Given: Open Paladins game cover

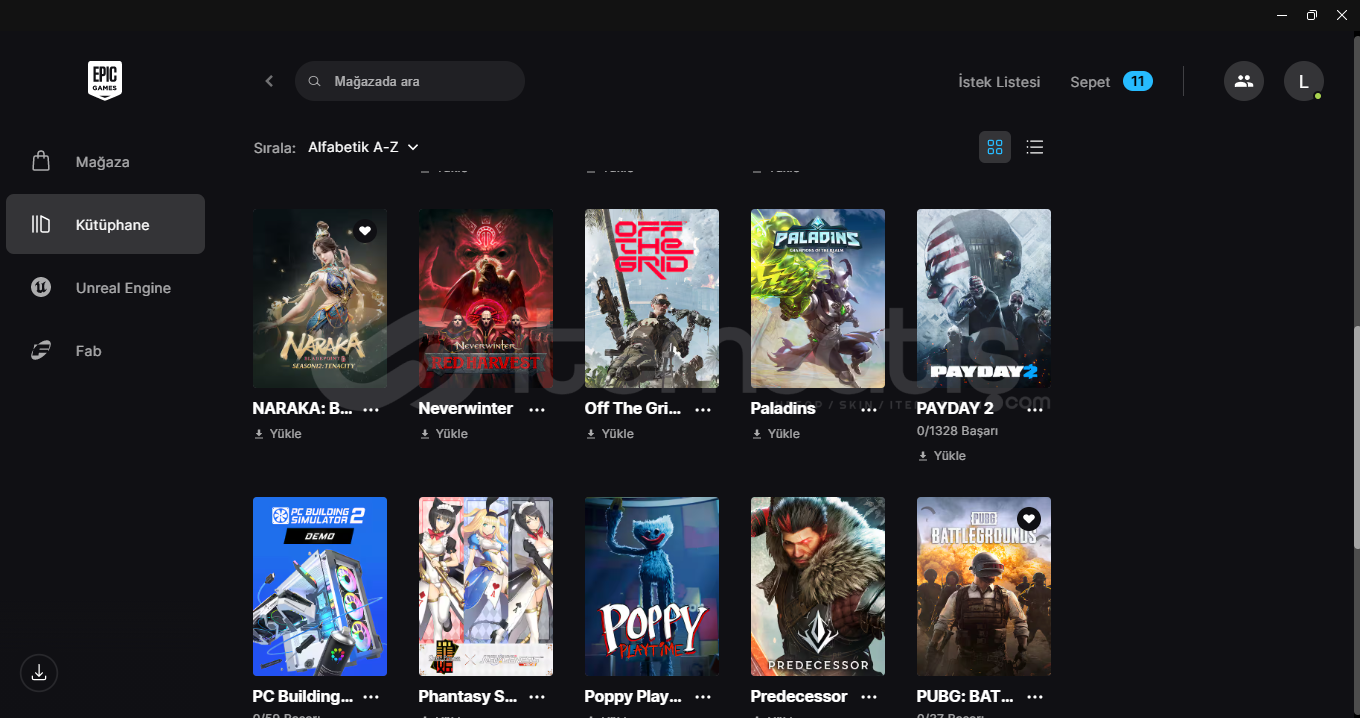Looking at the screenshot, I should click(818, 298).
